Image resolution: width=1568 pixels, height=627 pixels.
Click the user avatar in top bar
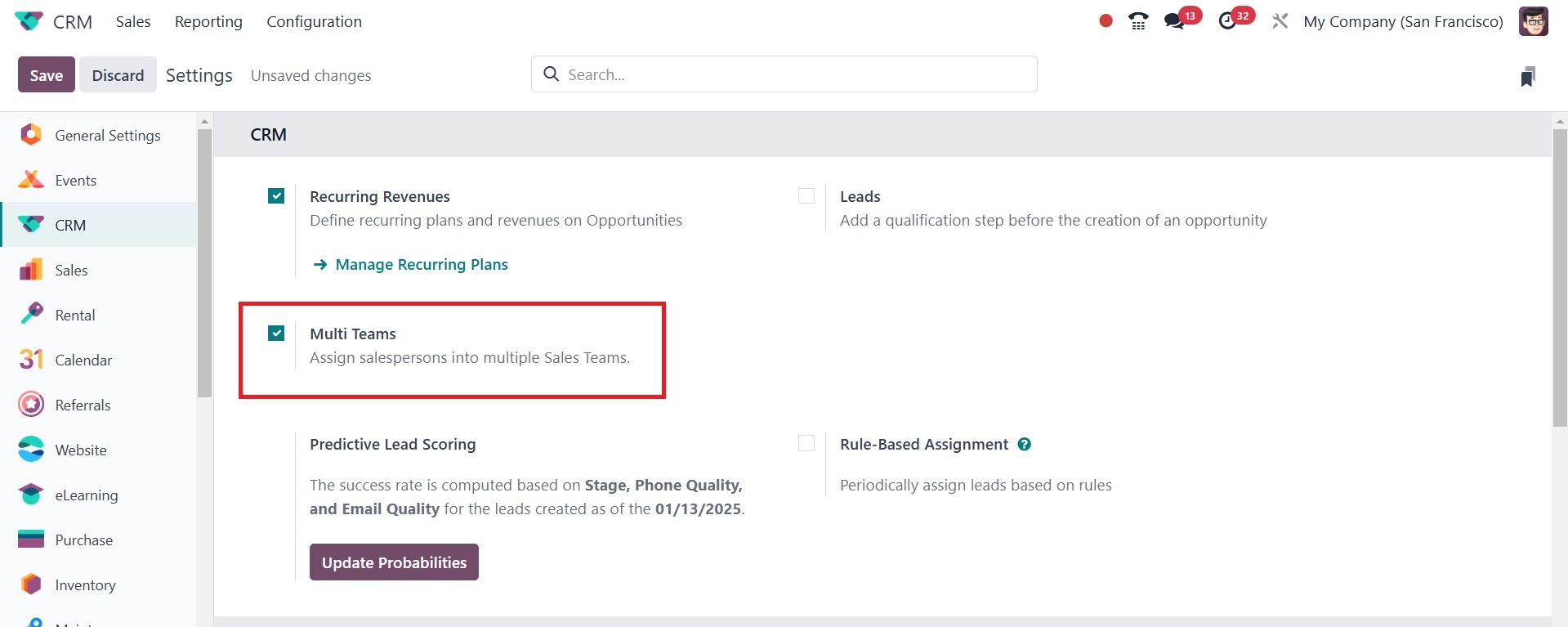[1533, 21]
